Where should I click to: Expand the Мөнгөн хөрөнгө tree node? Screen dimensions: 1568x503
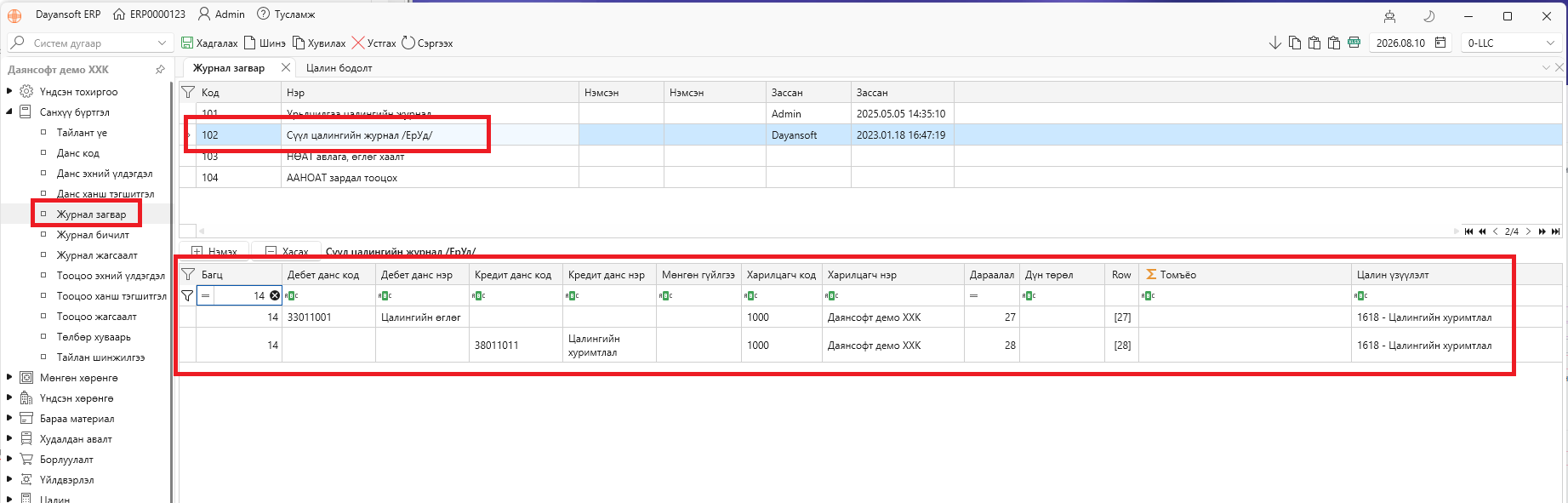[x=9, y=377]
